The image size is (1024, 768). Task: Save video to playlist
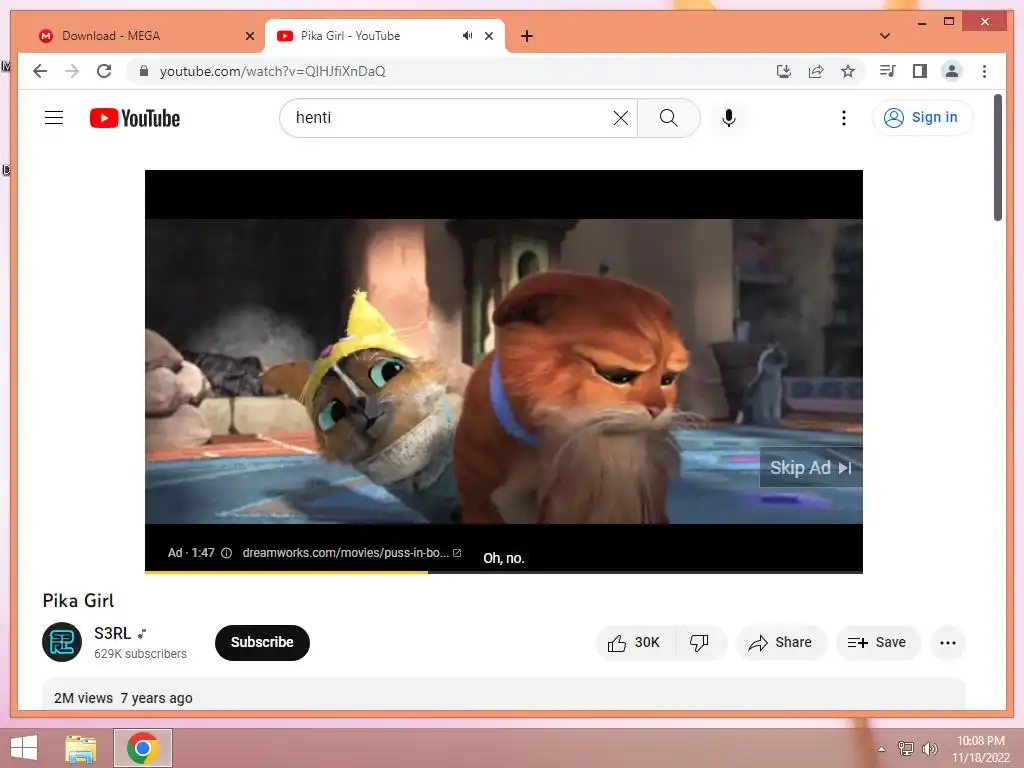pos(878,643)
